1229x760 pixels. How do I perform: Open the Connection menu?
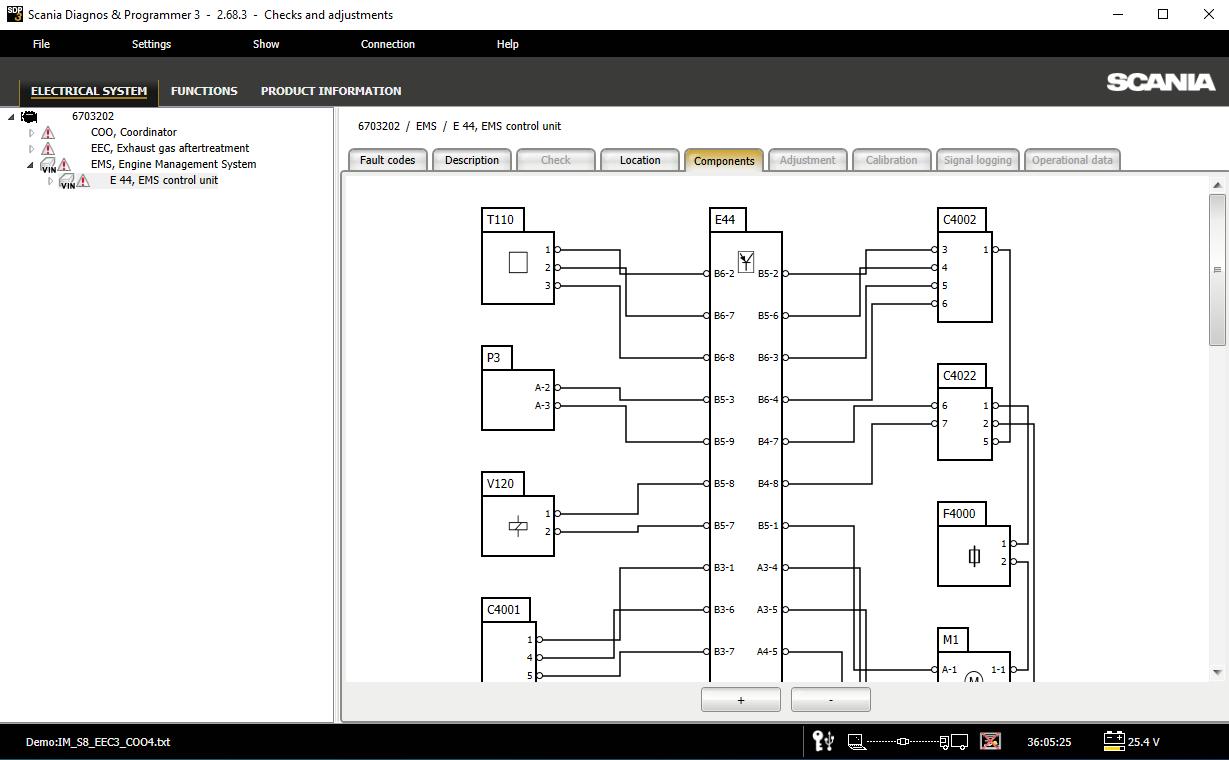[388, 44]
